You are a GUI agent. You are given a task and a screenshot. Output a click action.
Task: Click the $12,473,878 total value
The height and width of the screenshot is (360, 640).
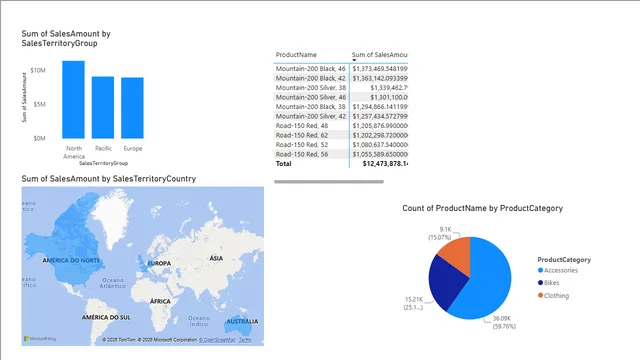[385, 164]
